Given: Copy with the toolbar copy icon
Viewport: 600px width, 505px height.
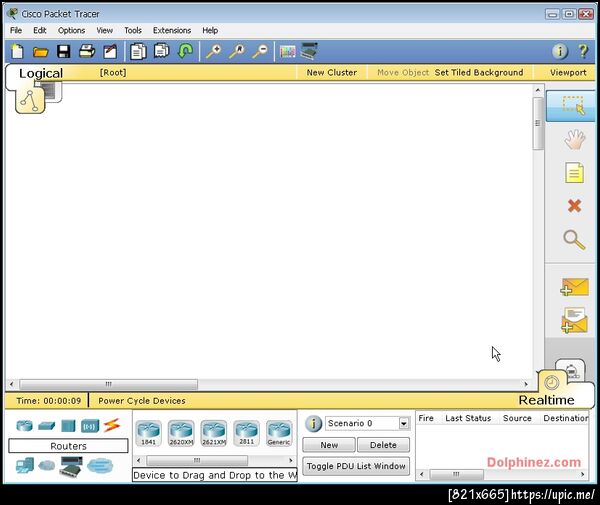Looking at the screenshot, I should pos(138,51).
